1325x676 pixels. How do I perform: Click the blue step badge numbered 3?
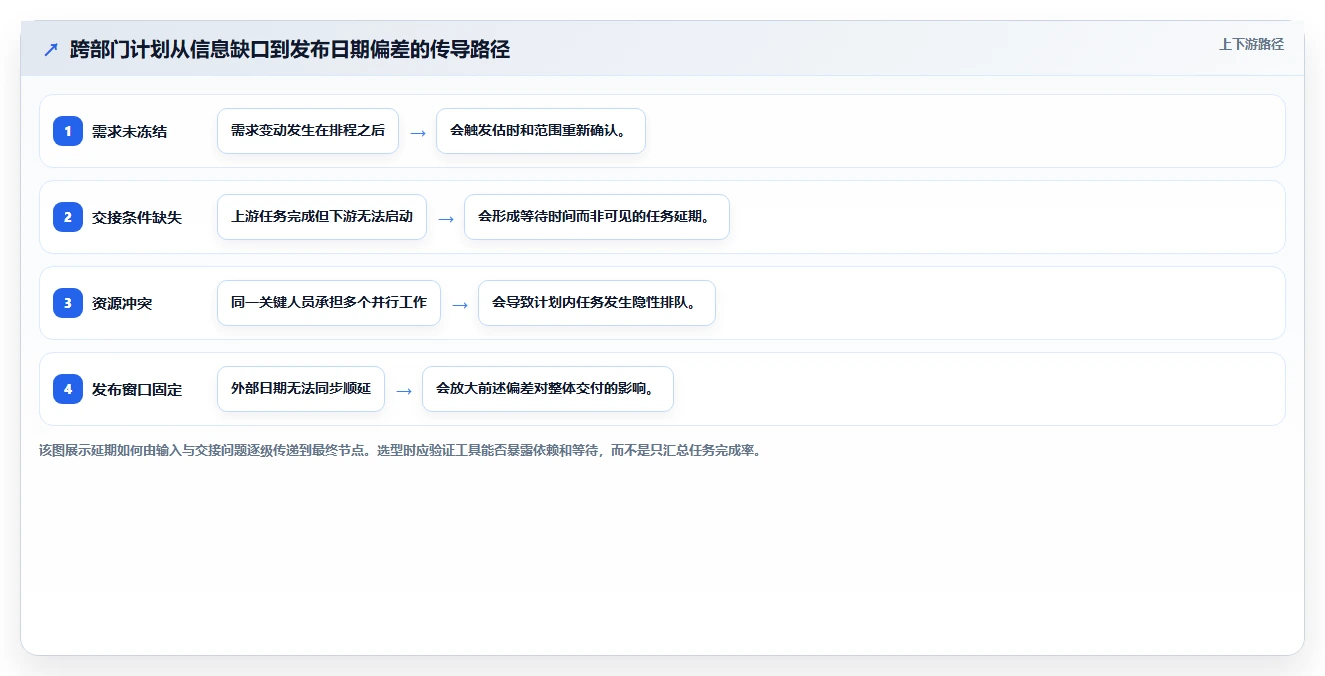point(68,303)
